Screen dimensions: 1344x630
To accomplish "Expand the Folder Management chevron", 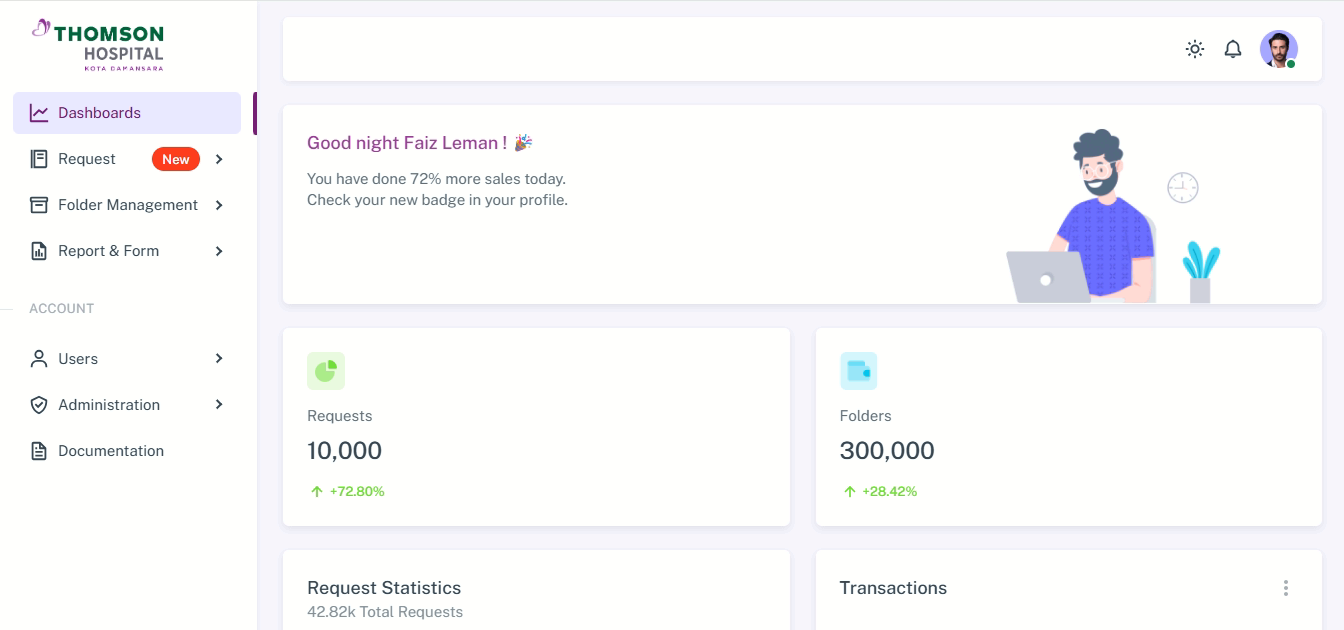I will pyautogui.click(x=219, y=205).
